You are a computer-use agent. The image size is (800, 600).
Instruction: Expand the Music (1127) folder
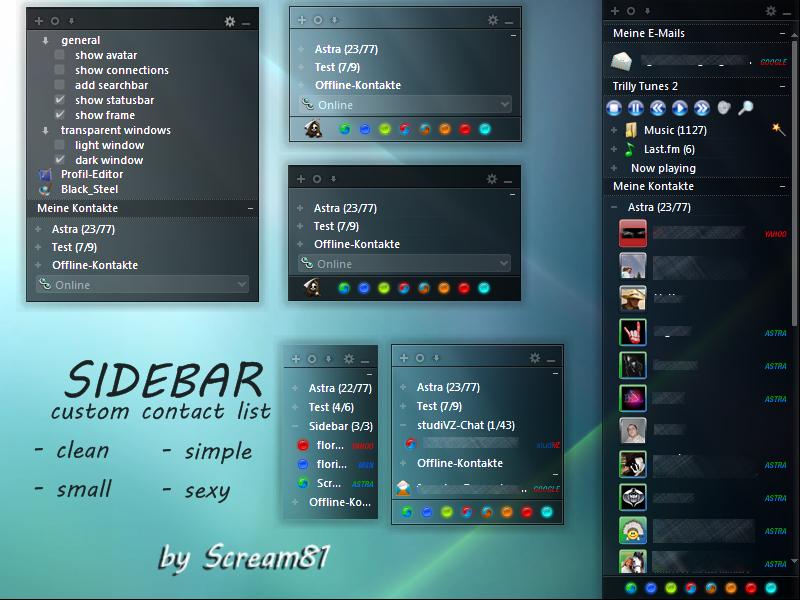tap(614, 130)
